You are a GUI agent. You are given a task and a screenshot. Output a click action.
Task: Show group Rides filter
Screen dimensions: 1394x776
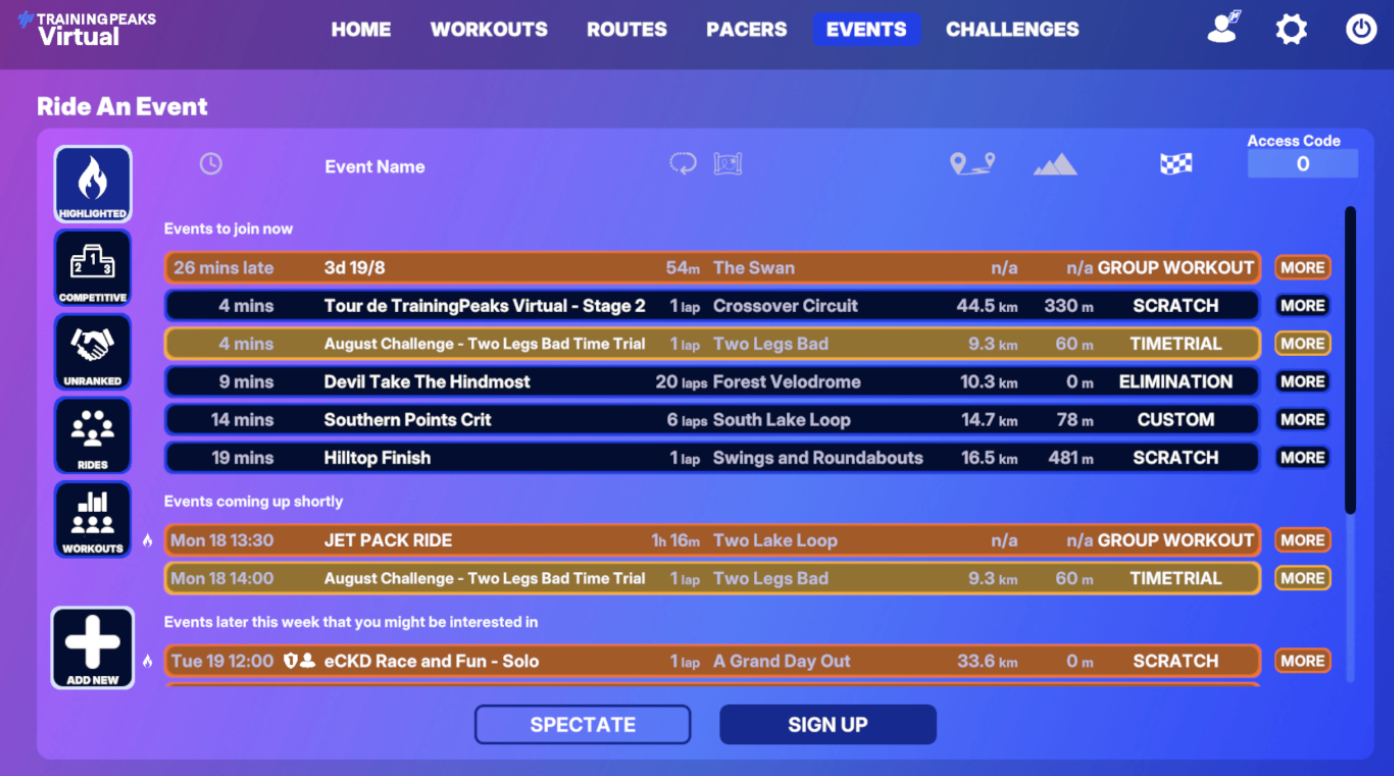click(x=93, y=436)
